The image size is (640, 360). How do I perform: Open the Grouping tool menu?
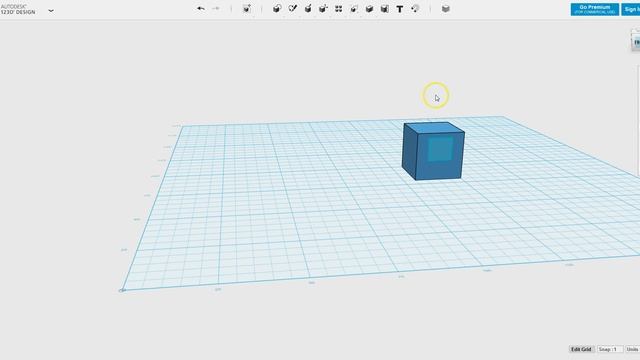(x=354, y=9)
